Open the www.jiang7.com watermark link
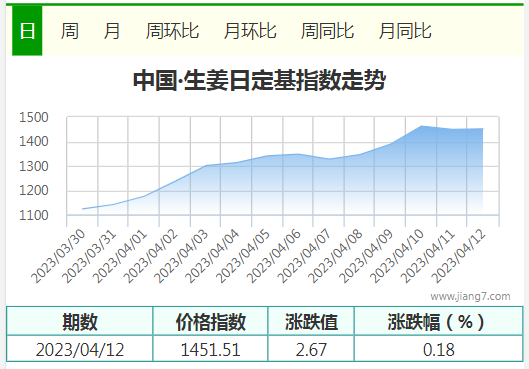This screenshot has width=529, height=369. [x=470, y=296]
